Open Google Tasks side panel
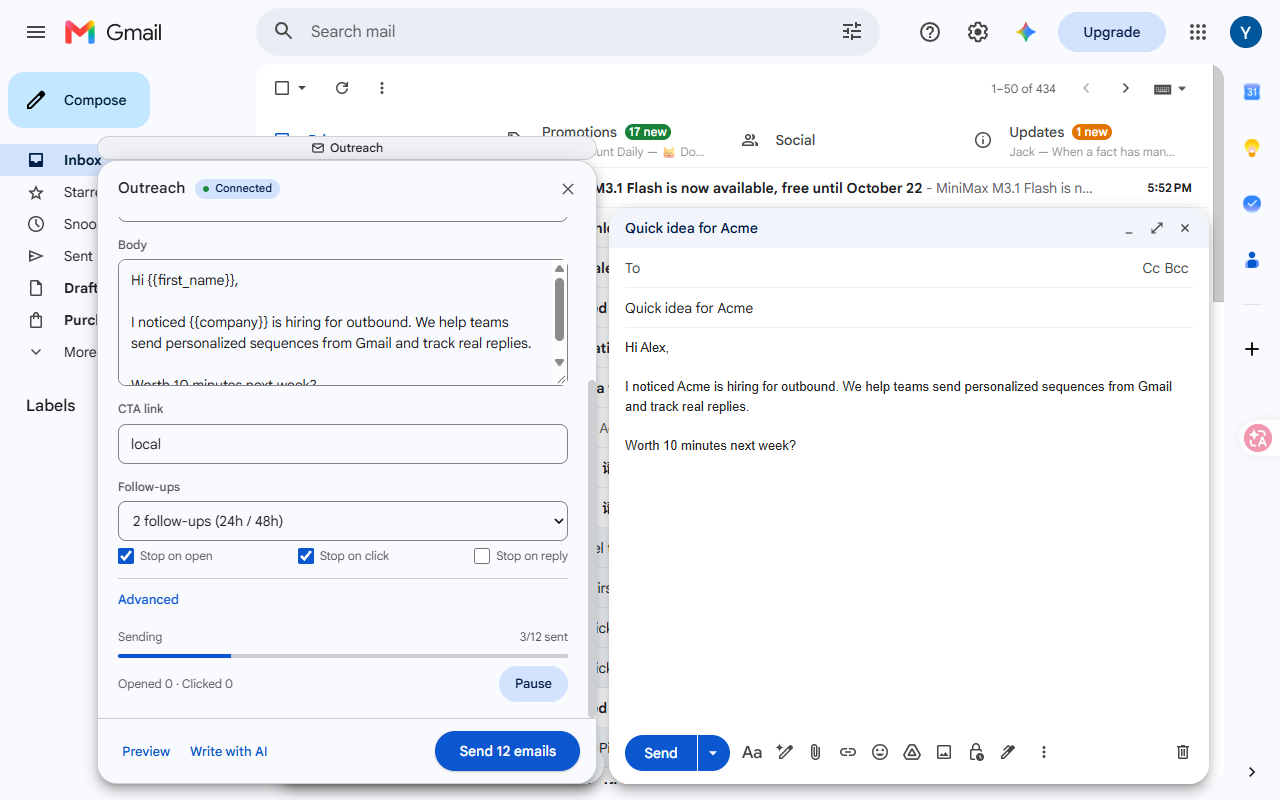 coord(1252,203)
